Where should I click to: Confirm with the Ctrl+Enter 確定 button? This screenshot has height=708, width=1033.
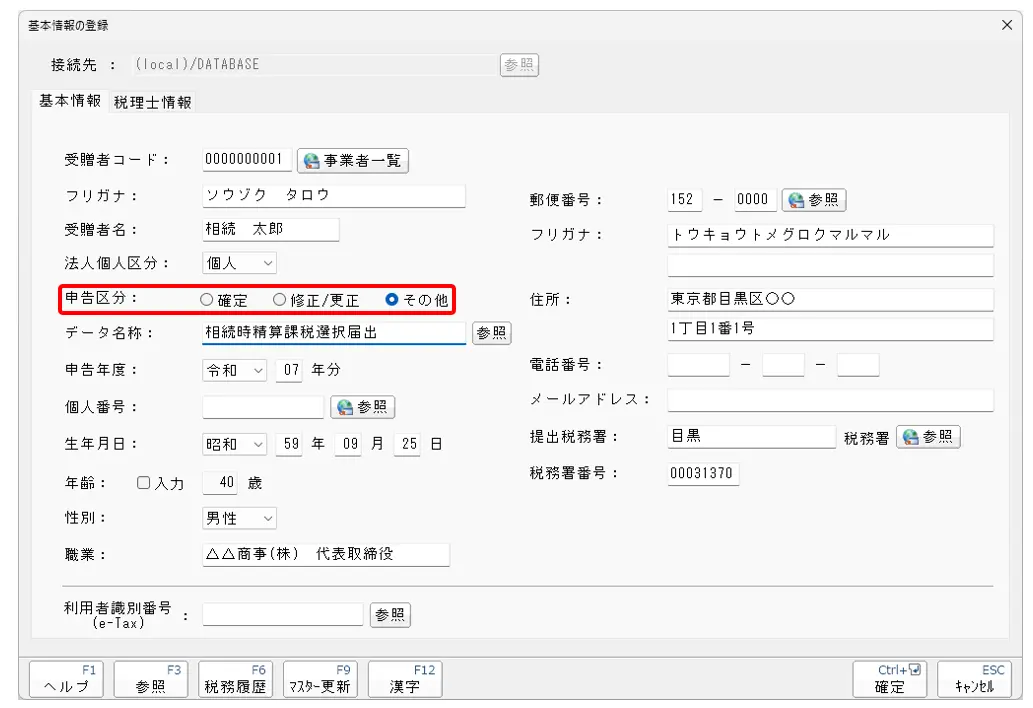pos(889,679)
